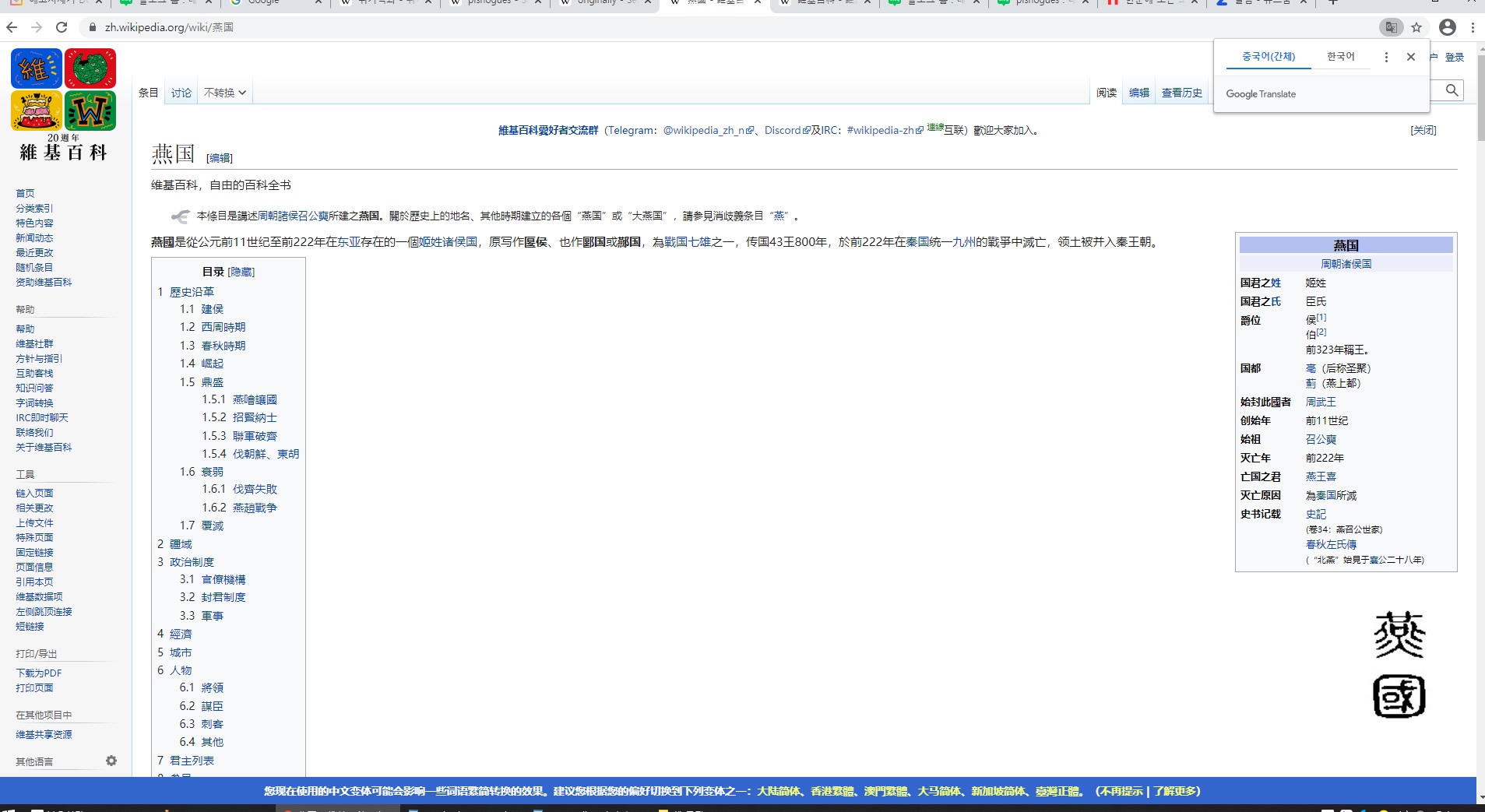Dismiss the notice with 关闭 link
Viewport: 1485px width, 812px height.
[1423, 130]
